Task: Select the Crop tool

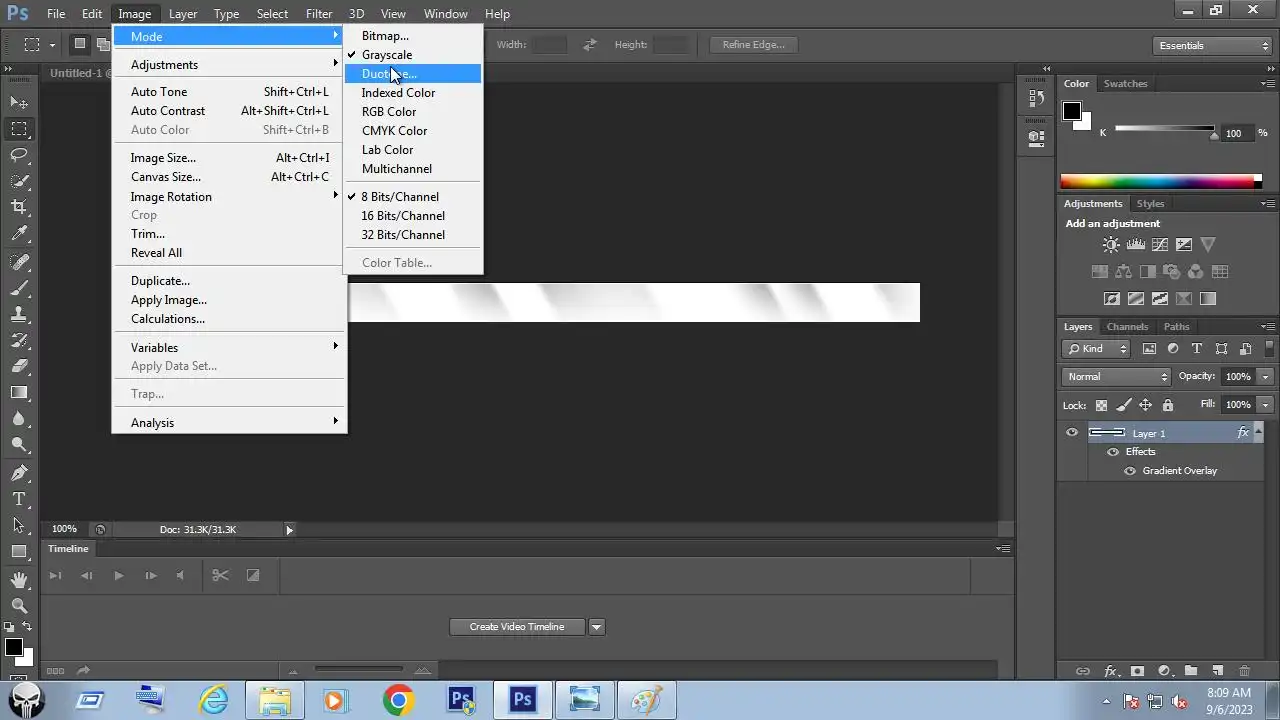Action: point(19,207)
